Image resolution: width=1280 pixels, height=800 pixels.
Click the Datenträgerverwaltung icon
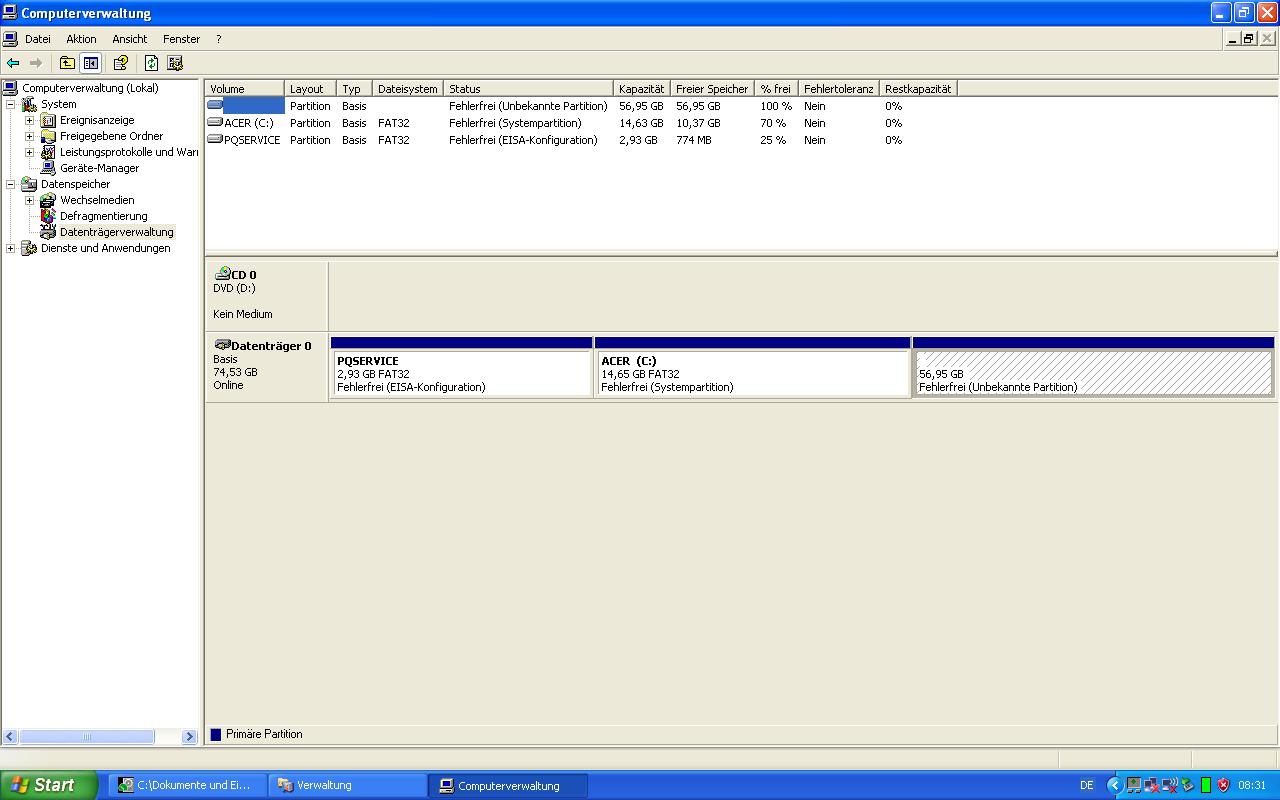pos(48,232)
